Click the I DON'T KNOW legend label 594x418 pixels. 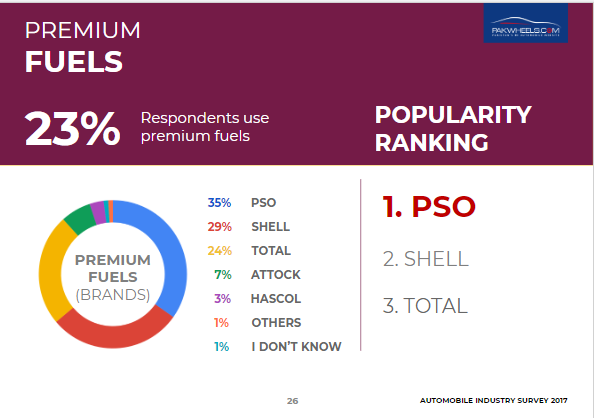[296, 346]
